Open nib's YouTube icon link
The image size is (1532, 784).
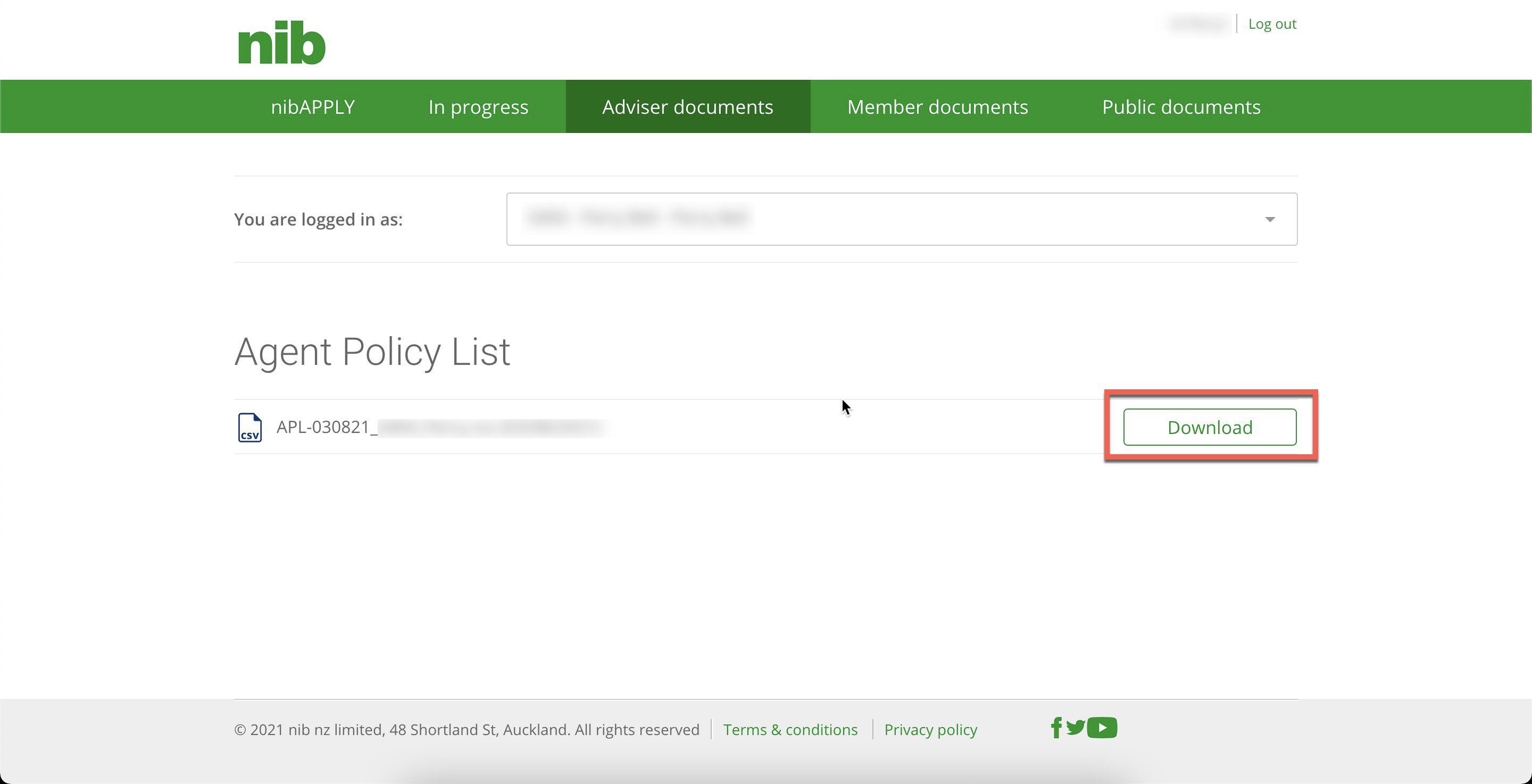pyautogui.click(x=1102, y=728)
